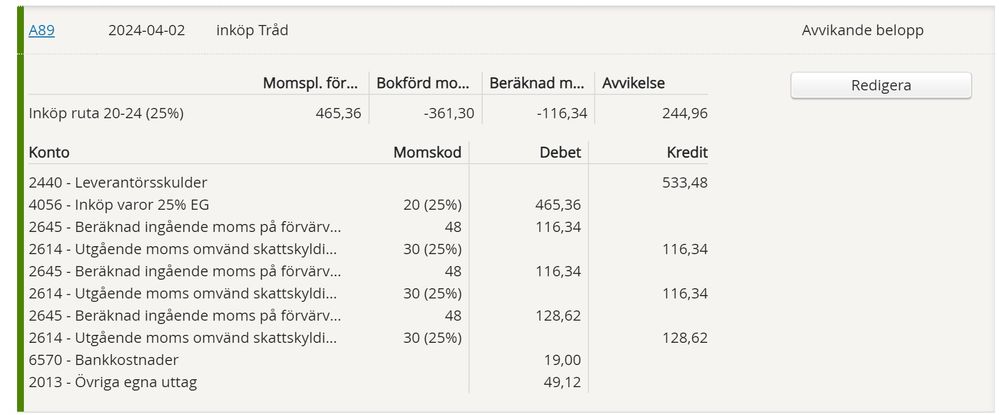Select the 2440 - Leverantörsskulder account row
Viewport: 999px width, 415px height.
[118, 182]
